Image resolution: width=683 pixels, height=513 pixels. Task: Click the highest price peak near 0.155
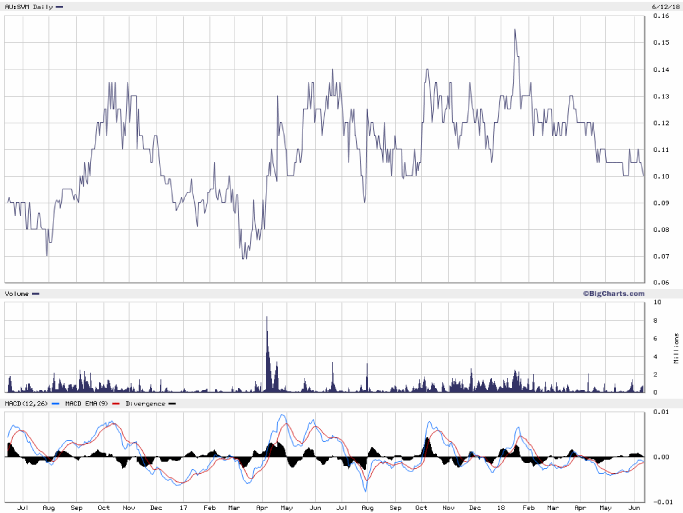point(515,30)
